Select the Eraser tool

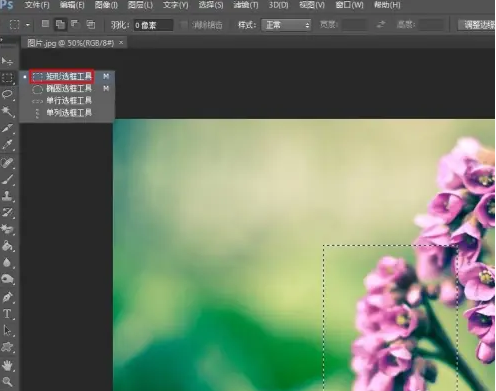(x=7, y=229)
